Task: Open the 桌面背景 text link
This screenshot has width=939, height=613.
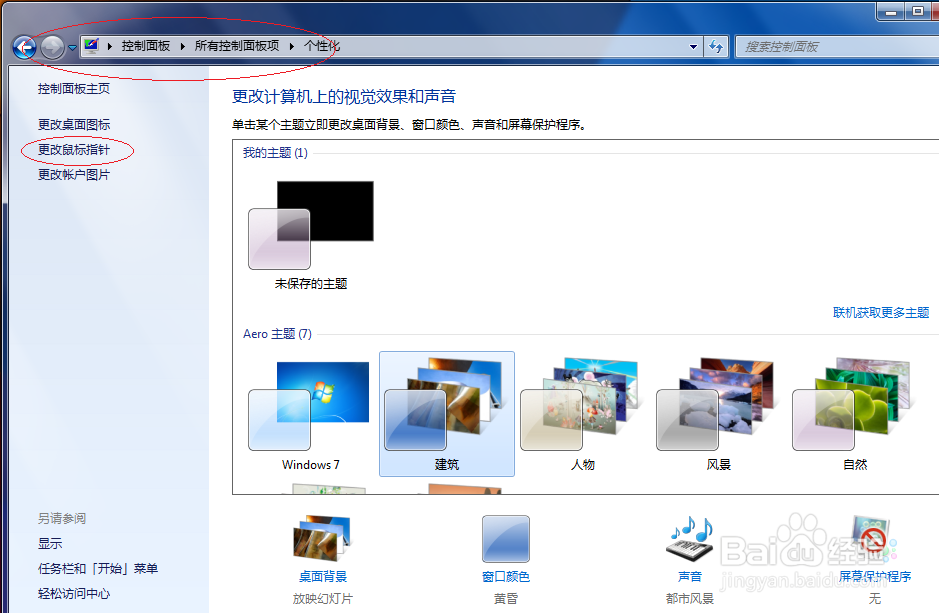Action: [x=323, y=576]
